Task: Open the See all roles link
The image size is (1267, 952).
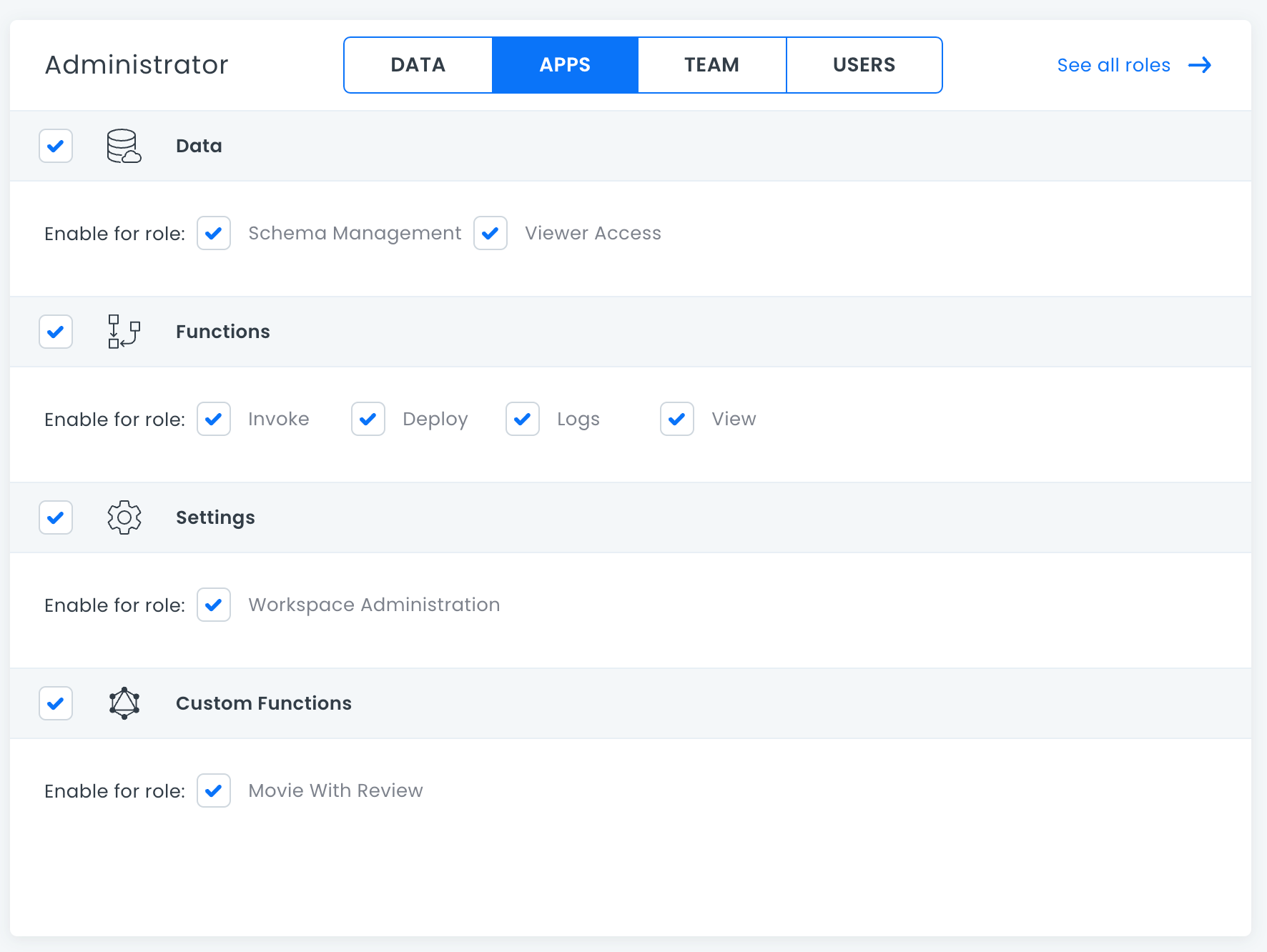Action: click(x=1113, y=65)
